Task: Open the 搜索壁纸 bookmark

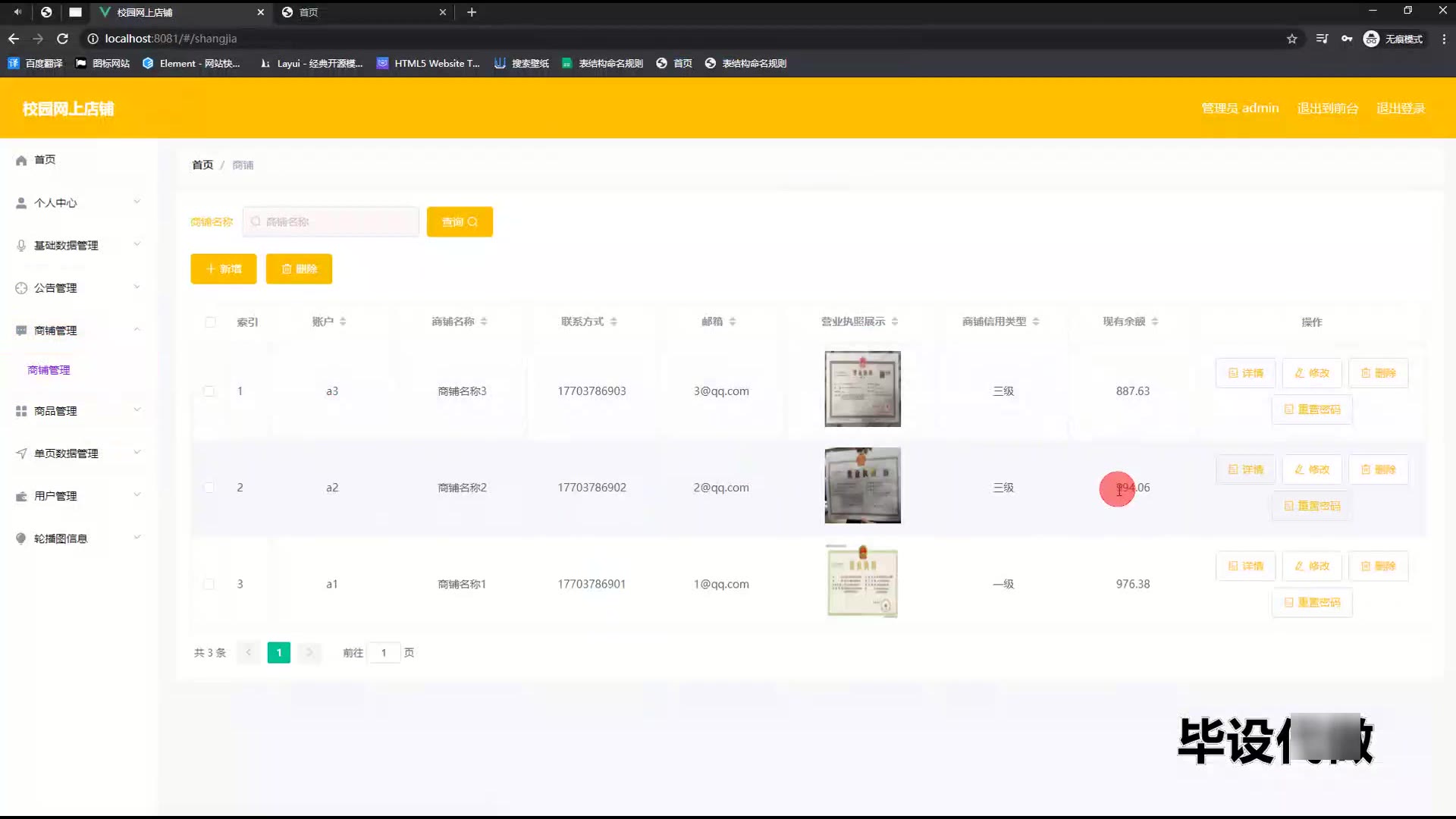Action: point(522,64)
